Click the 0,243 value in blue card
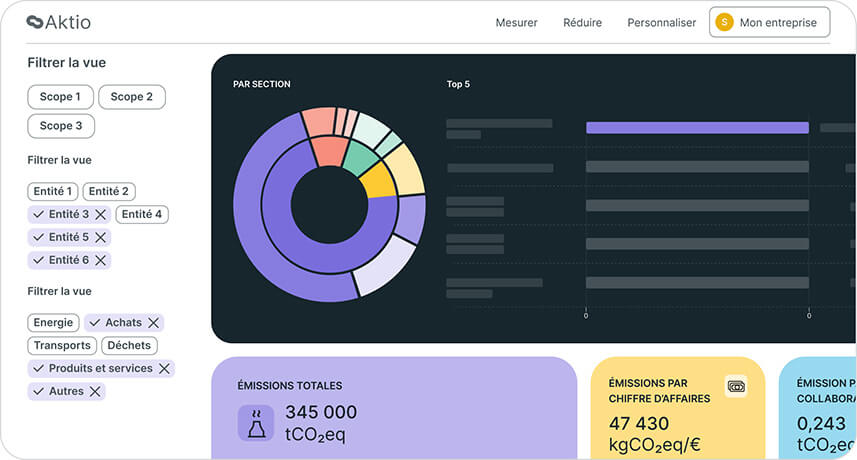 [821, 423]
